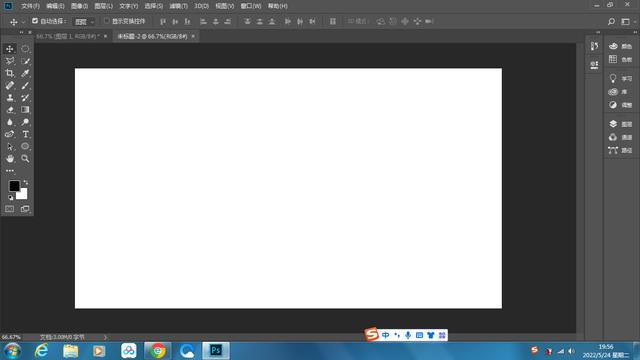Select the Pen tool
This screenshot has height=360, width=640.
point(10,134)
